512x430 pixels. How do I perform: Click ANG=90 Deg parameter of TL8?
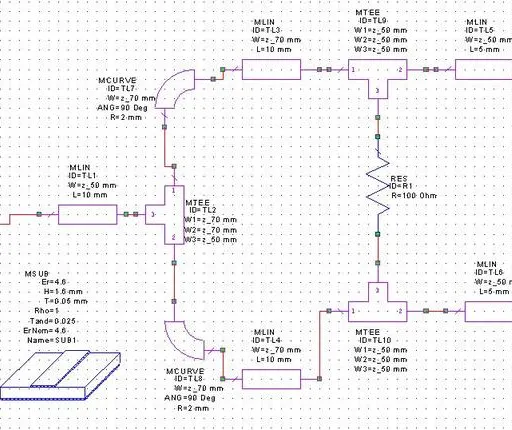tap(190, 398)
